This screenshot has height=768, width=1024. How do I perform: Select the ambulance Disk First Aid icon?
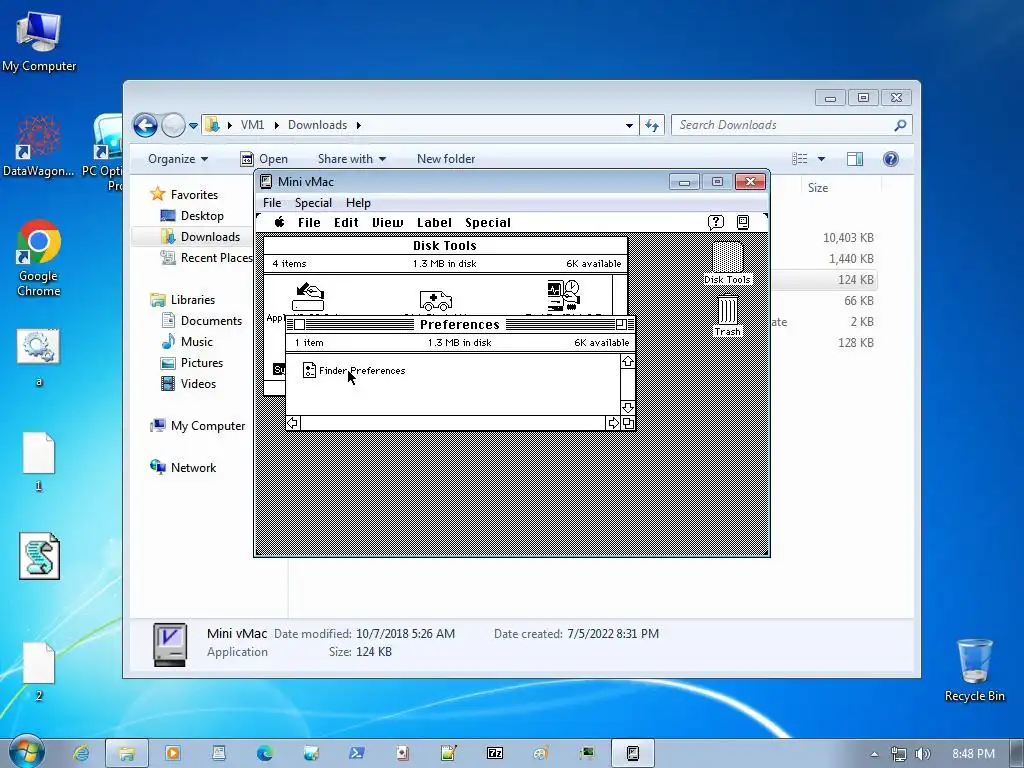point(436,300)
